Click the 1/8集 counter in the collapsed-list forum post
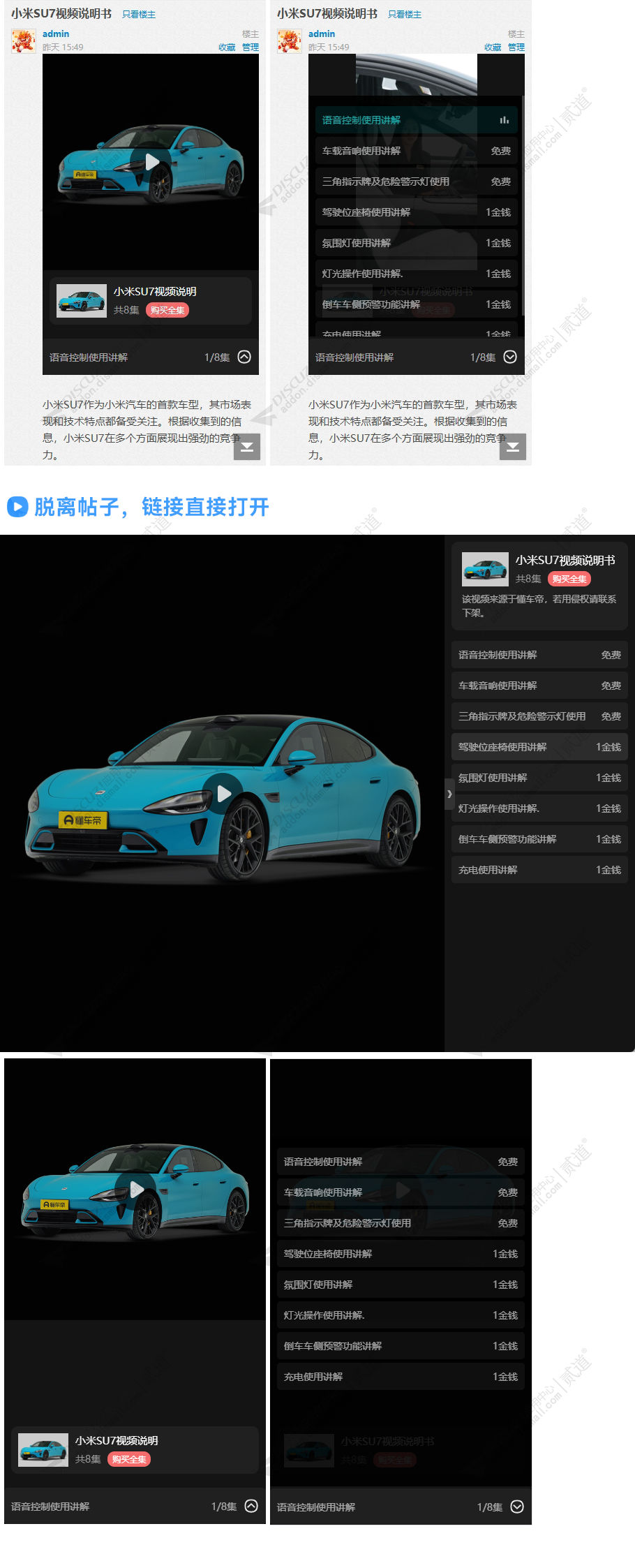Screen dimensions: 635x1568 (217, 357)
